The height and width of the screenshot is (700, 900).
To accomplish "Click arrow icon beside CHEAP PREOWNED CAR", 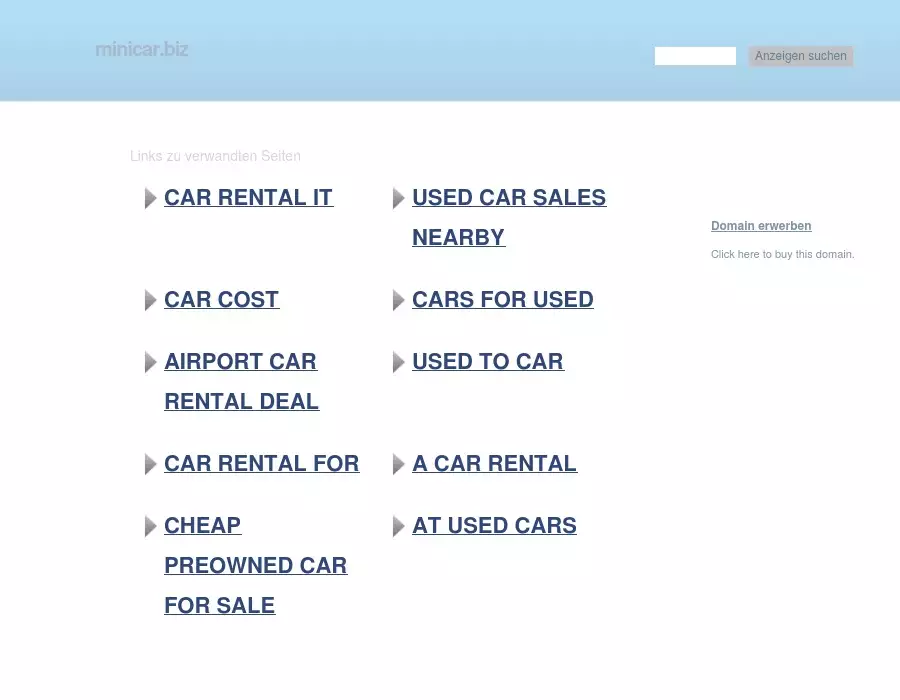I will click(x=150, y=526).
